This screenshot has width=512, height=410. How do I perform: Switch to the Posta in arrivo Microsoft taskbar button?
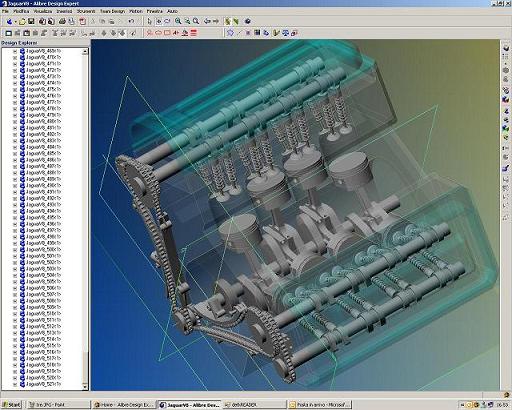pos(320,405)
